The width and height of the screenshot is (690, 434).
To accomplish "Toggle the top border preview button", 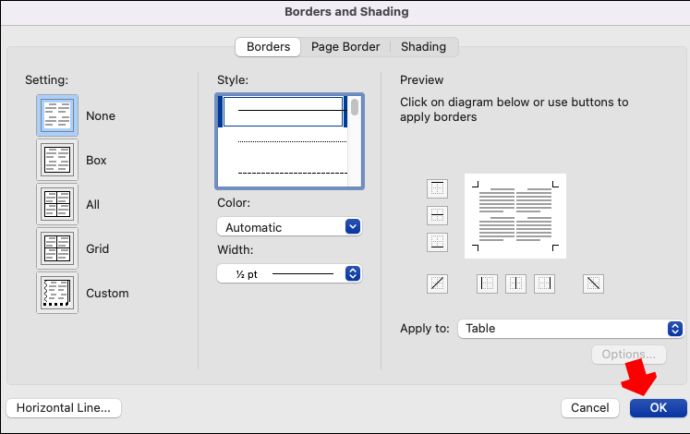I will tap(437, 189).
